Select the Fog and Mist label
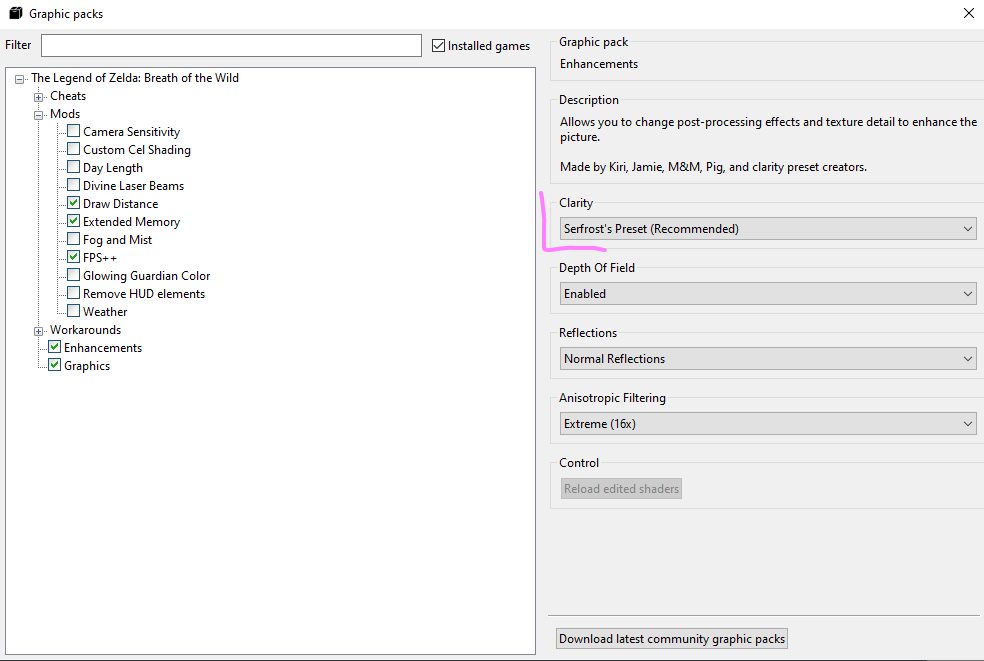This screenshot has width=984, height=661. click(117, 240)
